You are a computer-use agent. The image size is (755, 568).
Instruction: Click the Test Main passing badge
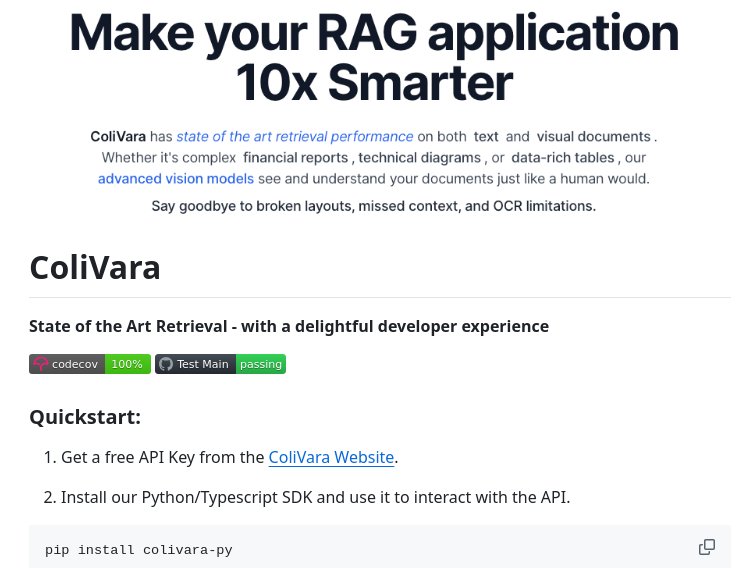(221, 364)
